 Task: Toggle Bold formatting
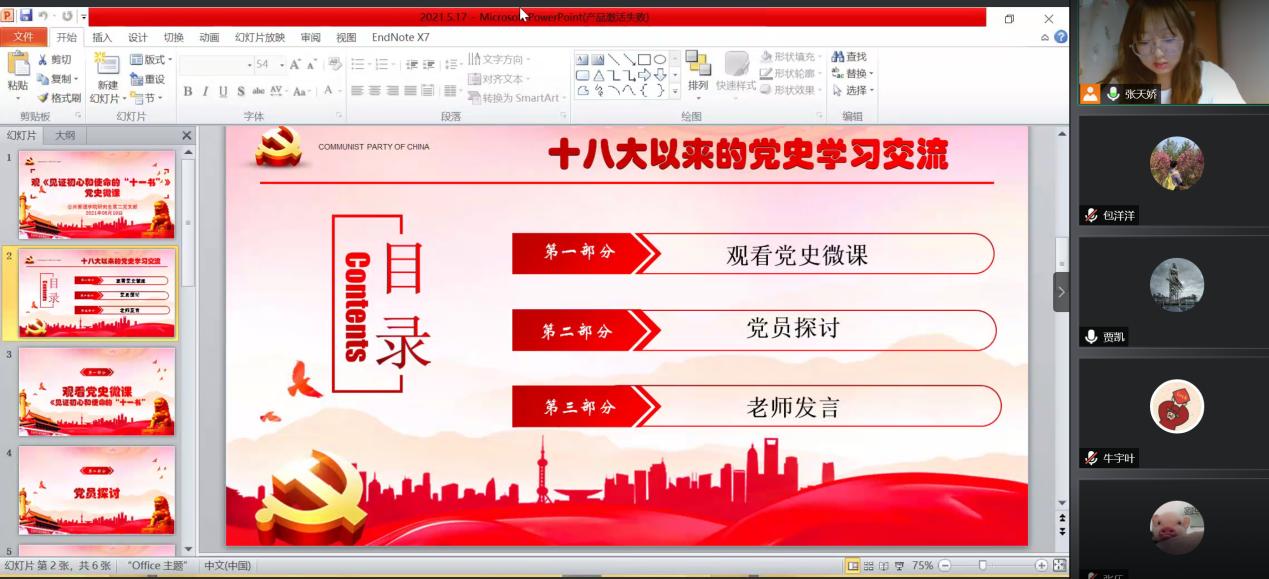(188, 91)
